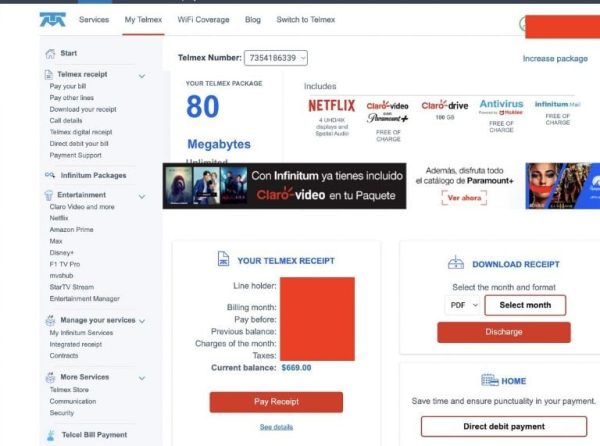Click the current balance $669.00 amount
The width and height of the screenshot is (600, 446).
(x=296, y=368)
